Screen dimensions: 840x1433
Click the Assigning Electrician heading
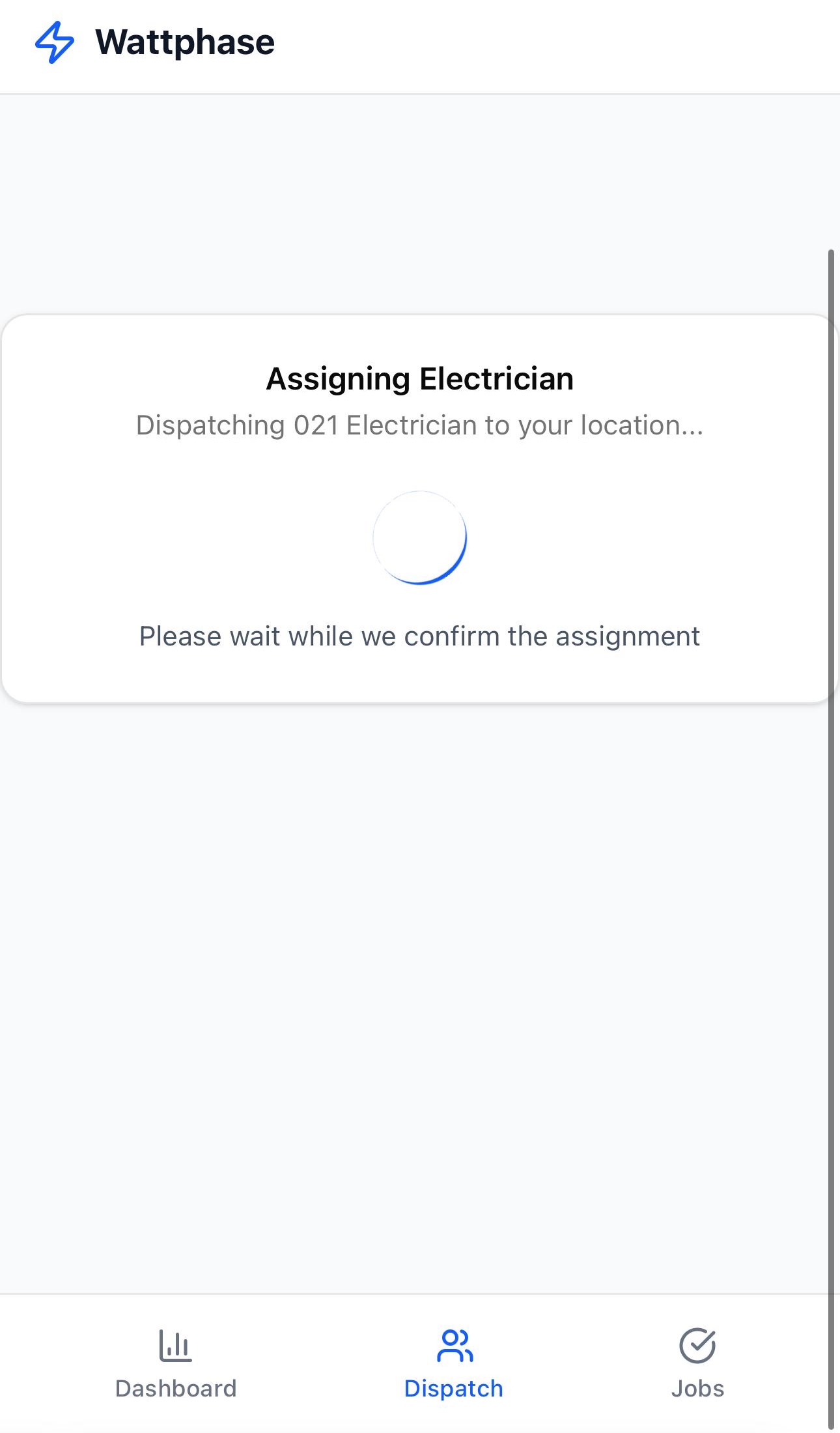(x=420, y=379)
